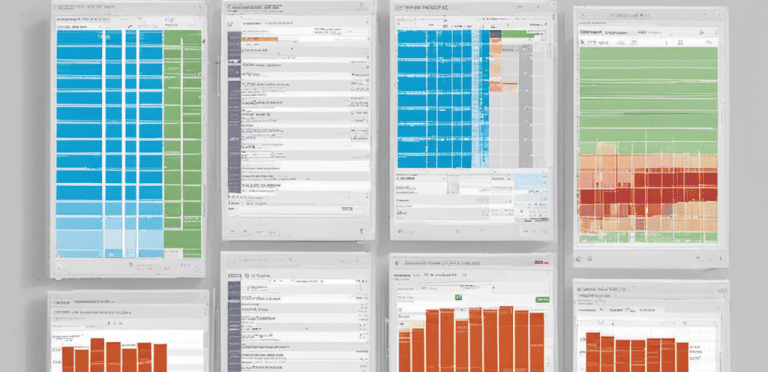Click the green button in the large orange bar chart window
Viewport: 768px width, 372px height.
click(543, 299)
